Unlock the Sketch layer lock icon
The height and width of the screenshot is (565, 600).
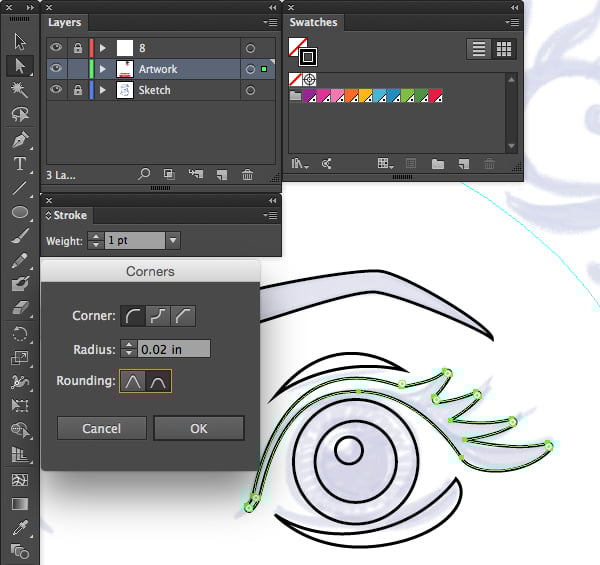(78, 90)
